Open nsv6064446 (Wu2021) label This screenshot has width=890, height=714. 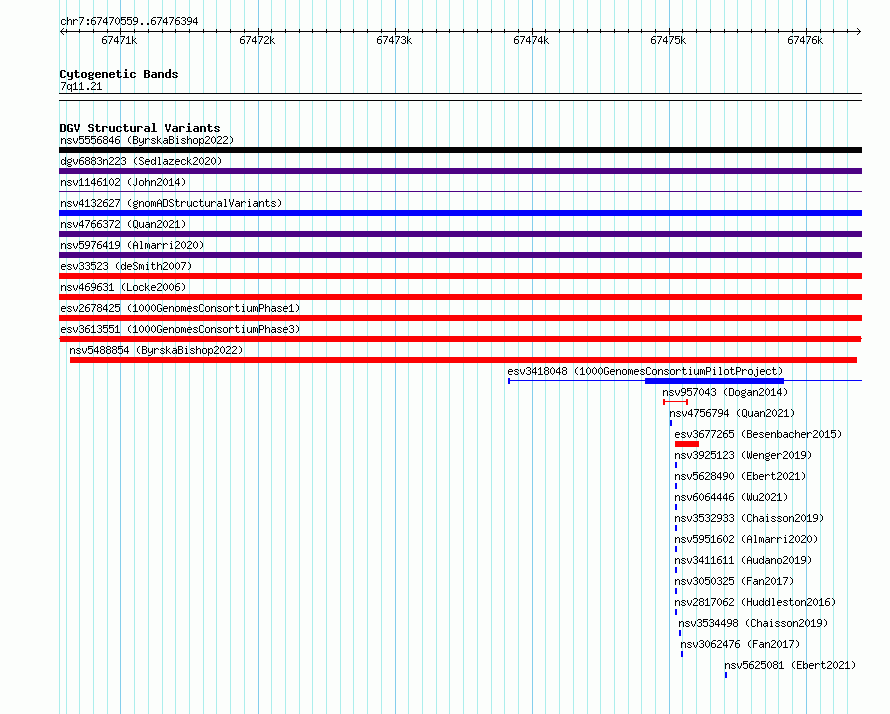(x=731, y=497)
